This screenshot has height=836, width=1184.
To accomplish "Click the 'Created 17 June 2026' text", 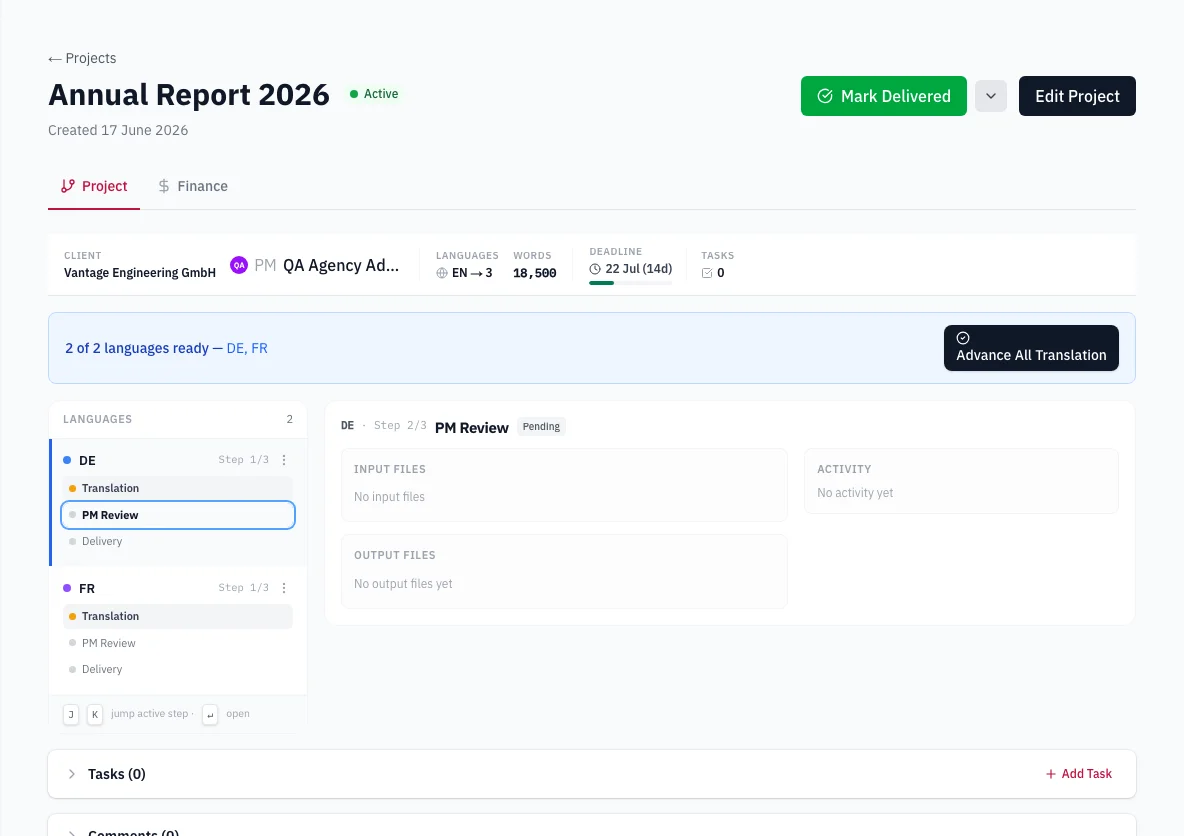I will click(x=118, y=130).
